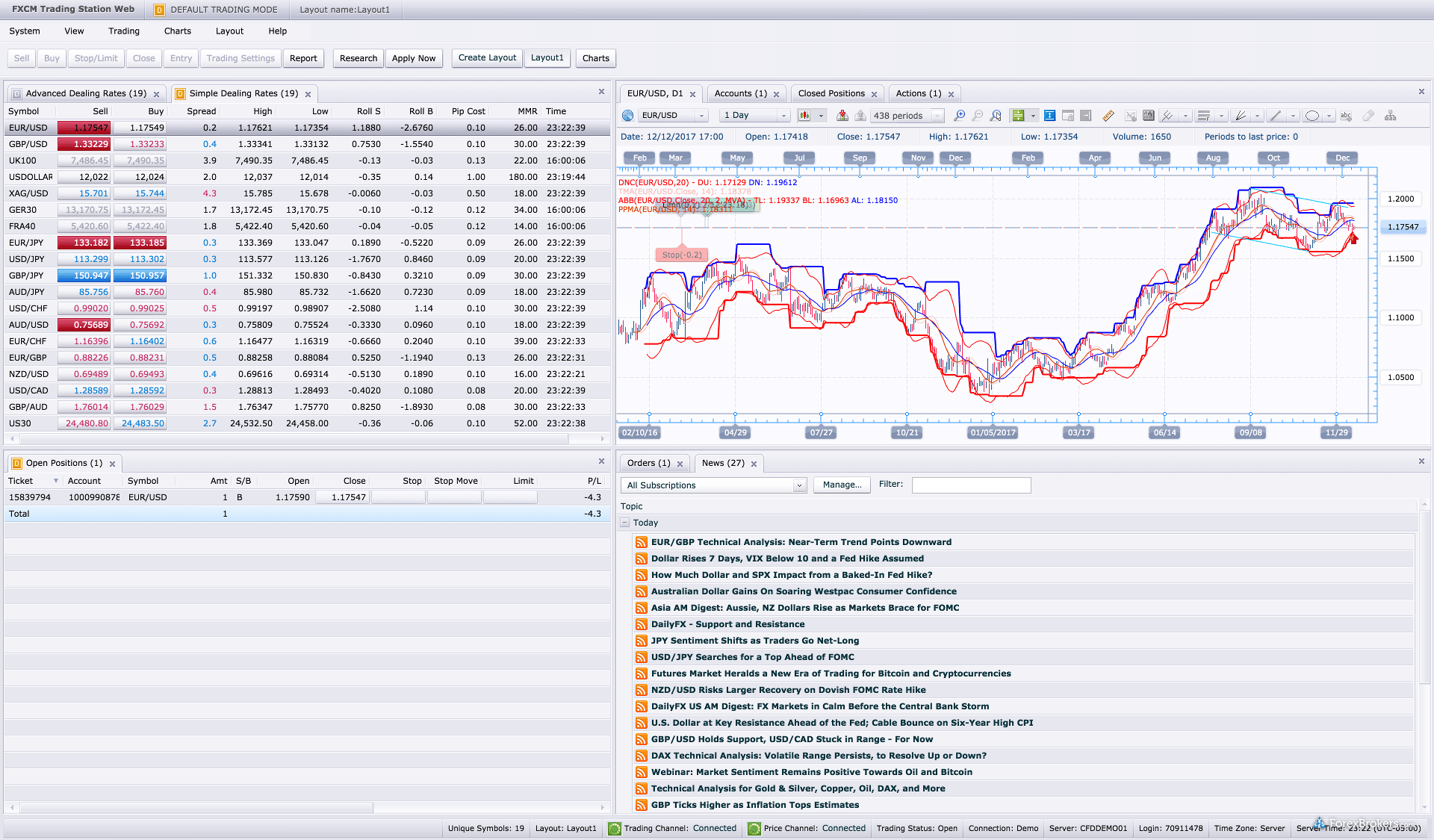Viewport: 1434px width, 840px height.
Task: Close the Simple Dealing Rates tab
Action: point(308,94)
